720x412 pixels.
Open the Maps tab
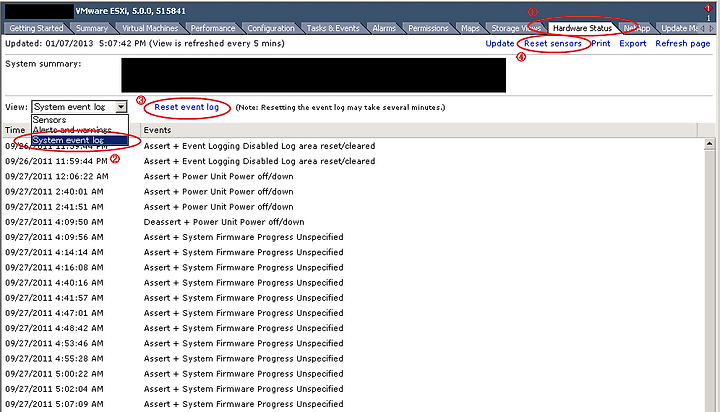coord(470,28)
